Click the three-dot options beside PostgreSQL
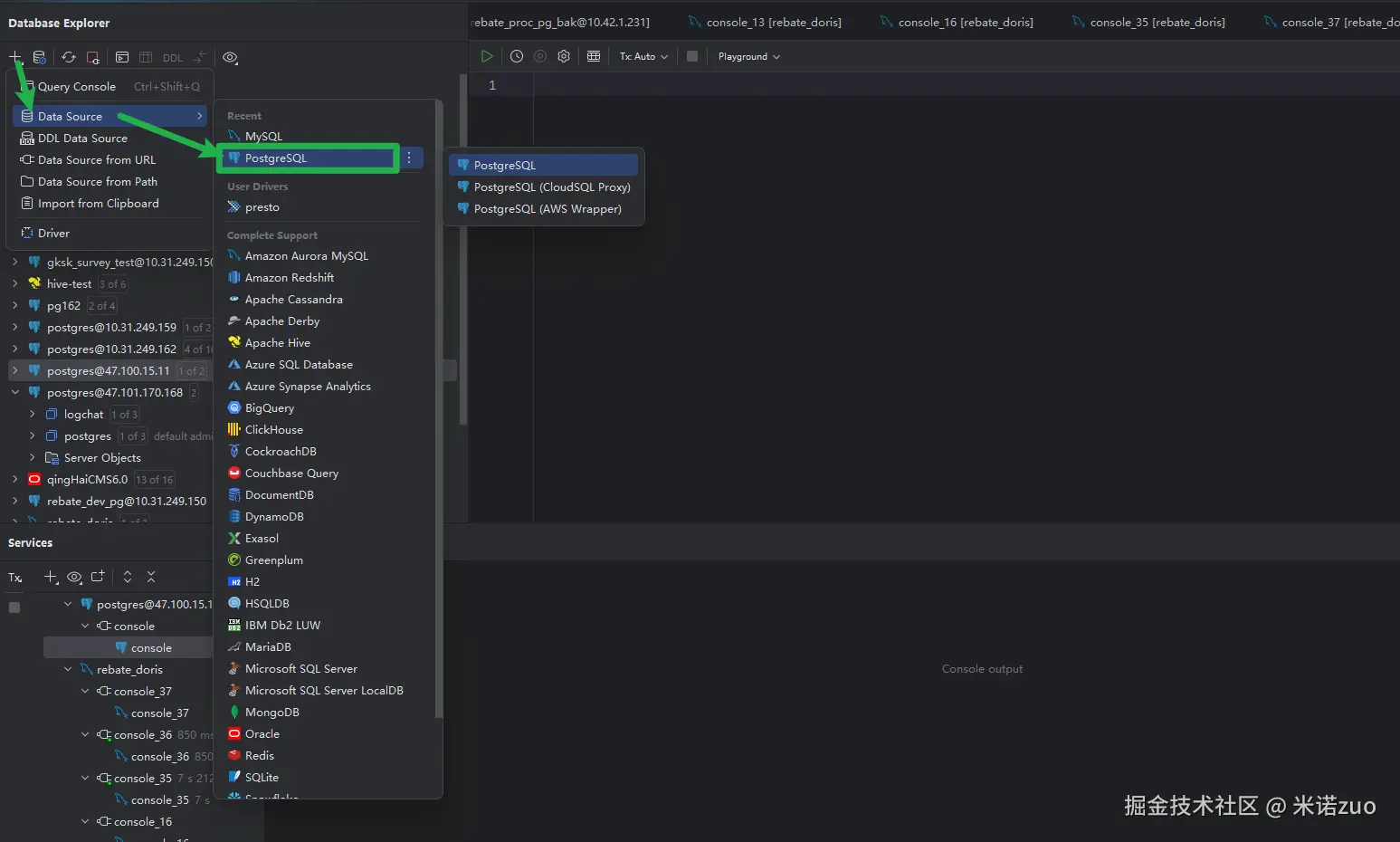The height and width of the screenshot is (842, 1400). (409, 158)
